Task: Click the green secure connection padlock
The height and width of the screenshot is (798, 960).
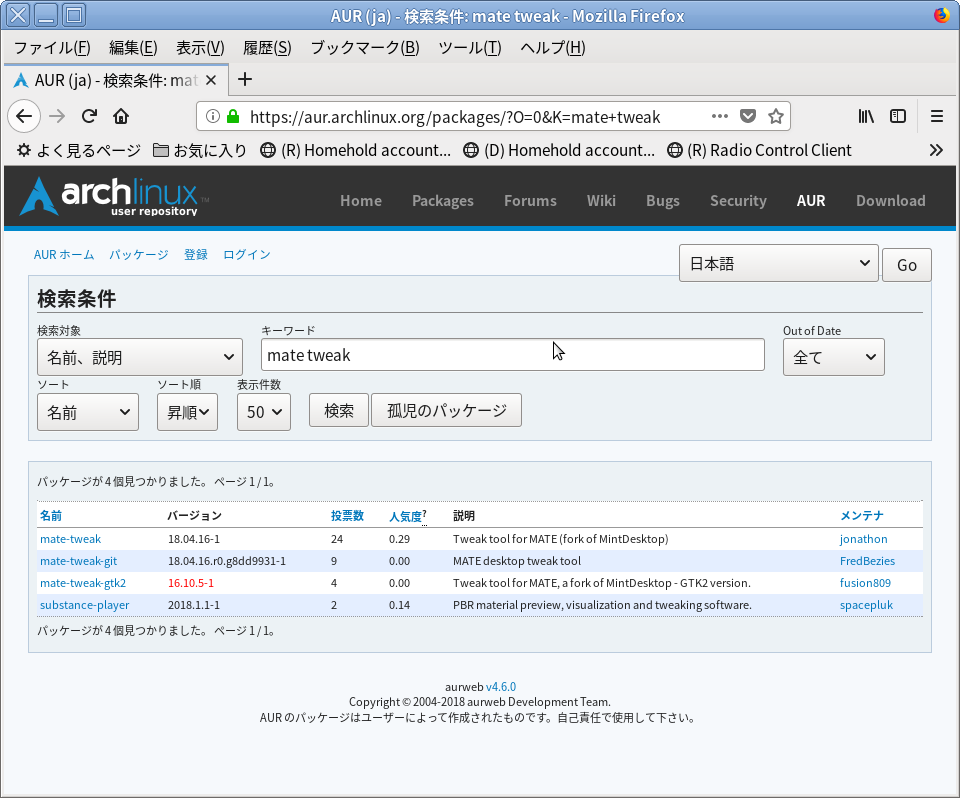Action: (233, 116)
